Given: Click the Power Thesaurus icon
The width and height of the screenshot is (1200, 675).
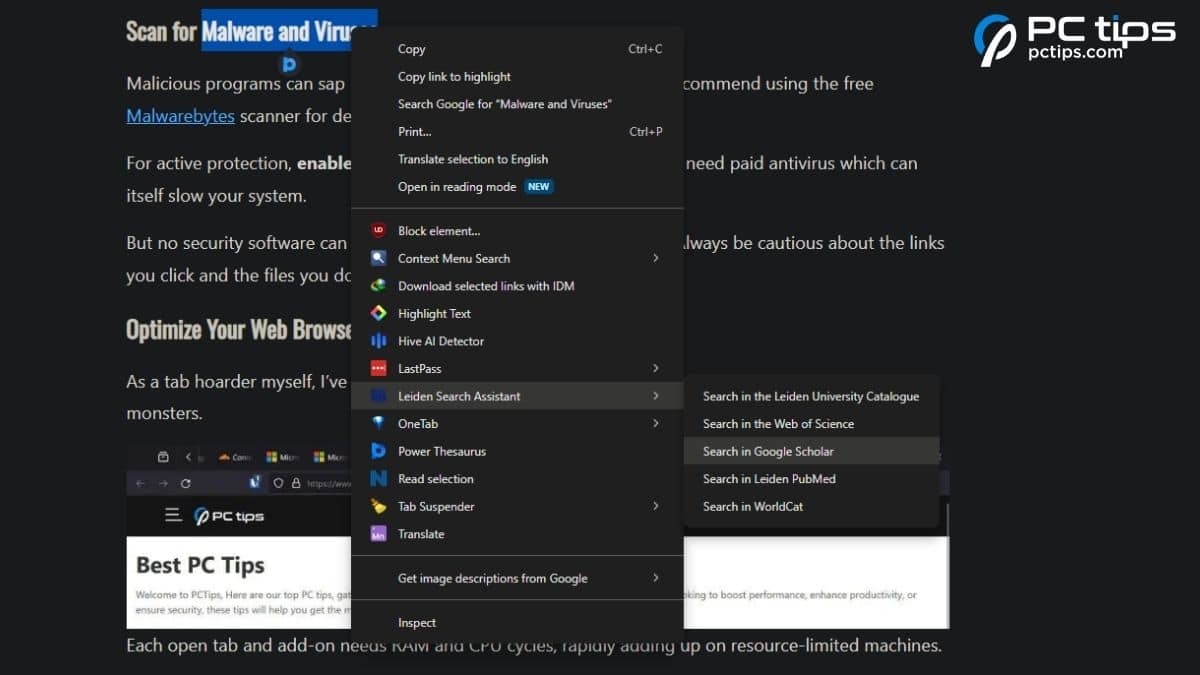Looking at the screenshot, I should (x=380, y=451).
